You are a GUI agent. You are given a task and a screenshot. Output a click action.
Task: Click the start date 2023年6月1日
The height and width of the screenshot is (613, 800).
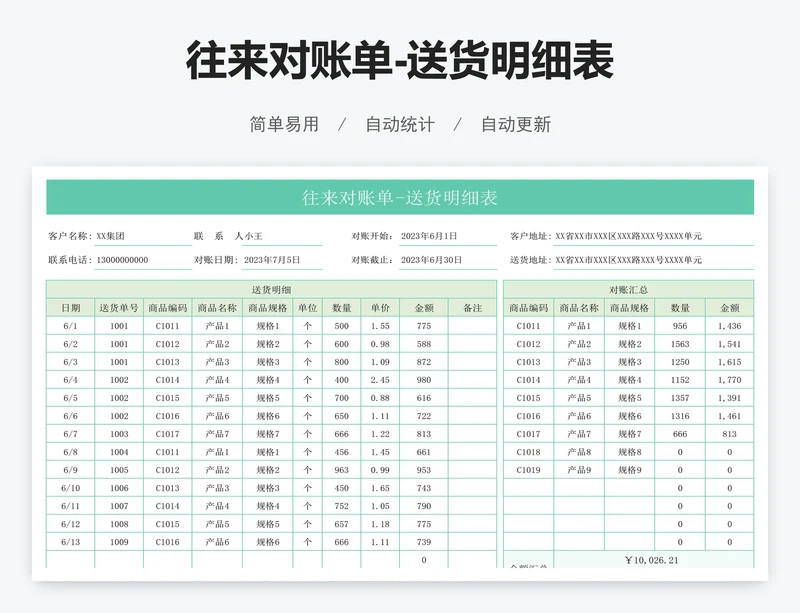pyautogui.click(x=447, y=236)
